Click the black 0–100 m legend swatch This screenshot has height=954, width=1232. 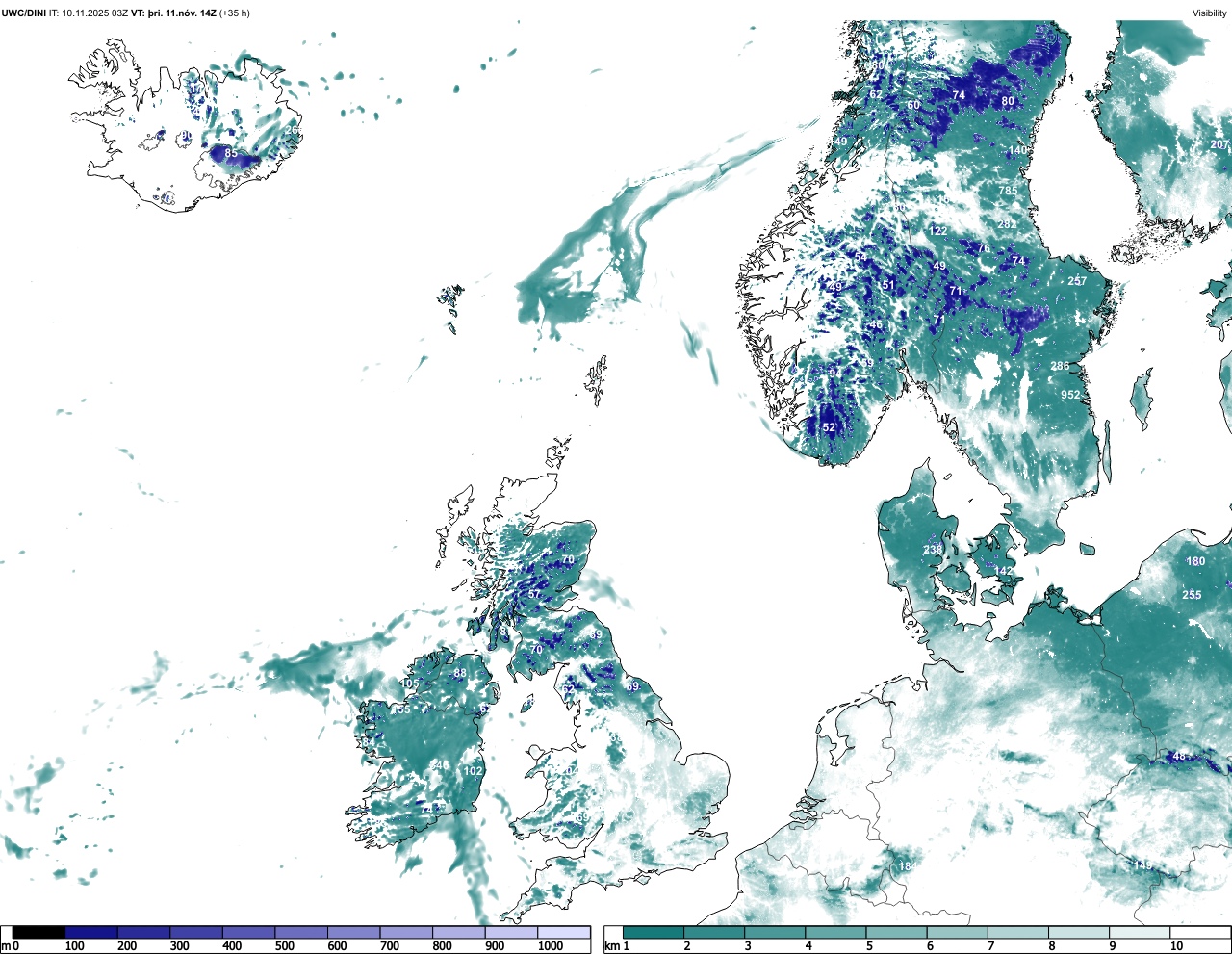click(x=38, y=932)
